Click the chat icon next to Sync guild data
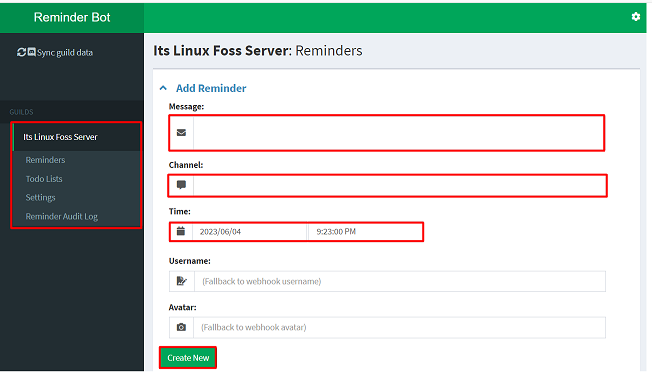 coord(32,52)
